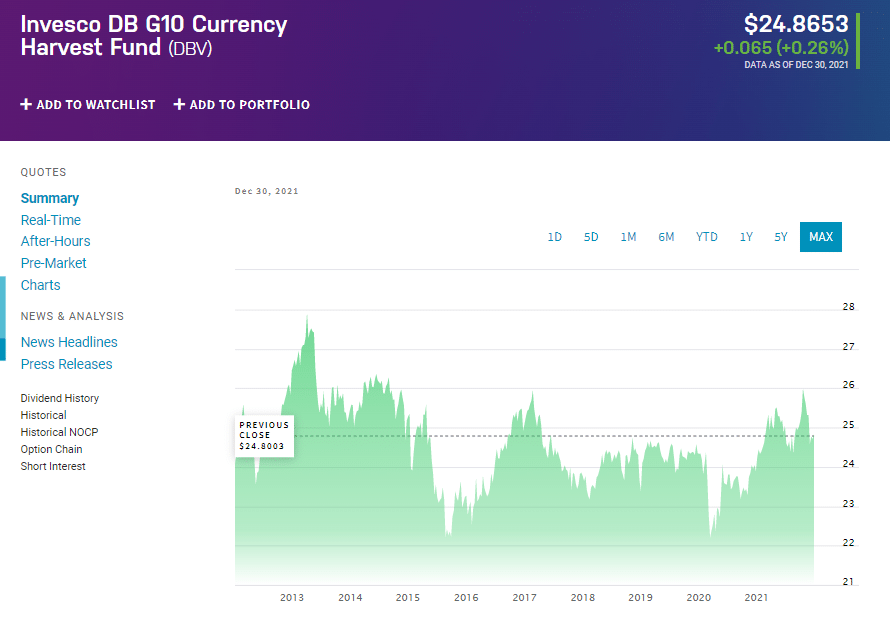Viewport: 890px width, 635px height.
Task: Choose the 5Y chart range
Action: [x=781, y=237]
